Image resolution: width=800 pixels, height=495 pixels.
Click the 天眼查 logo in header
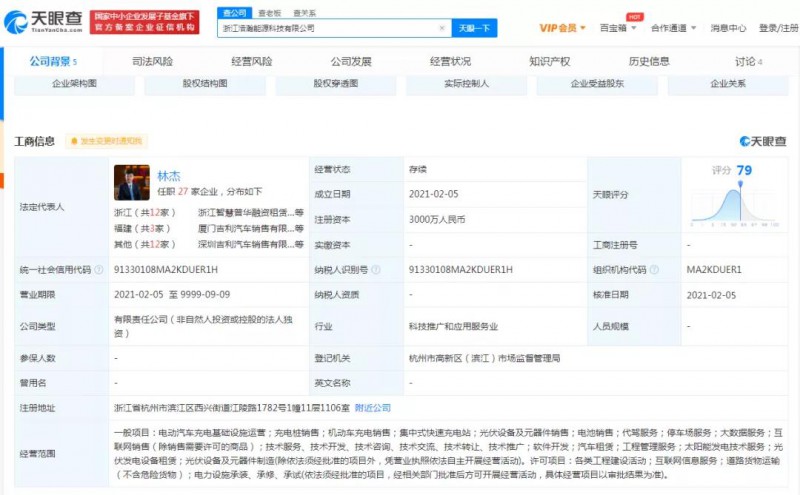[x=44, y=22]
